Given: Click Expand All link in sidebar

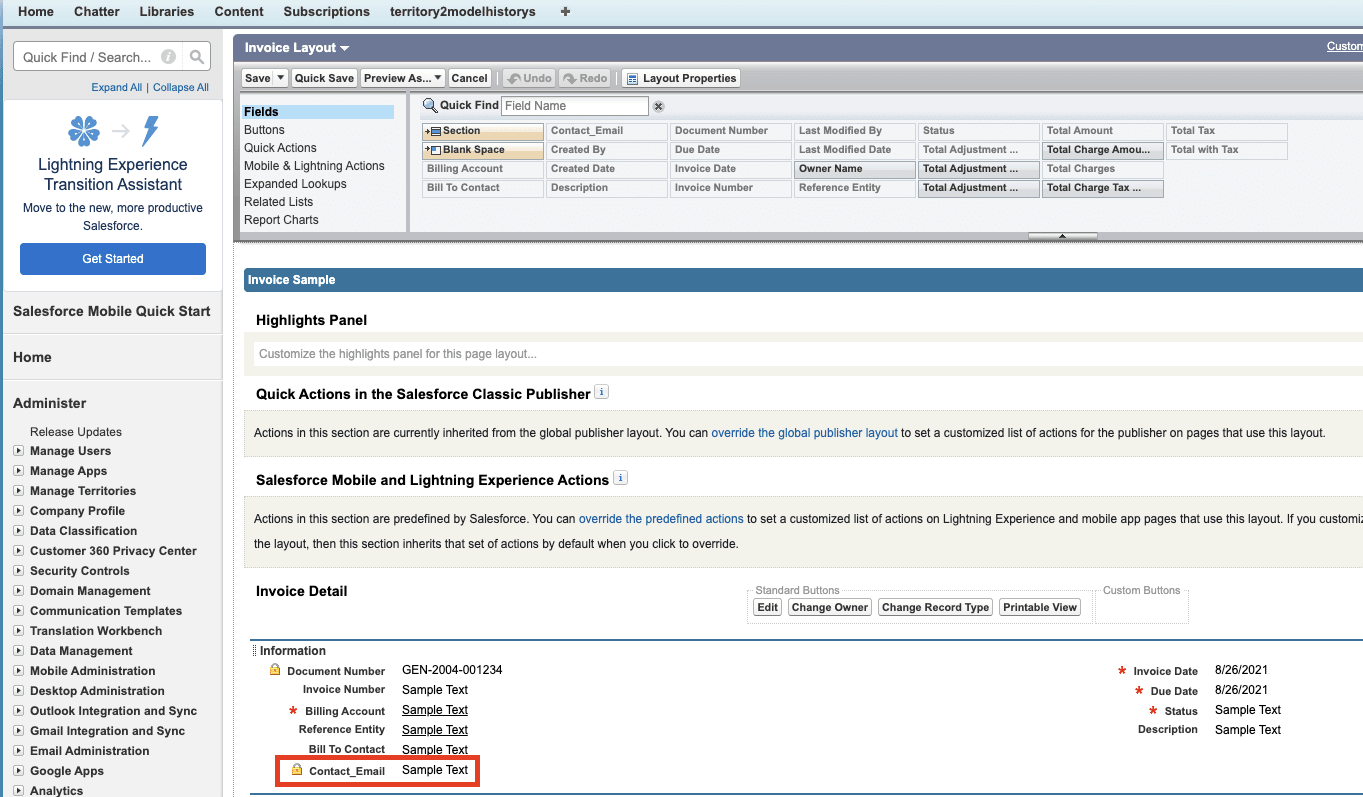Looking at the screenshot, I should (117, 87).
